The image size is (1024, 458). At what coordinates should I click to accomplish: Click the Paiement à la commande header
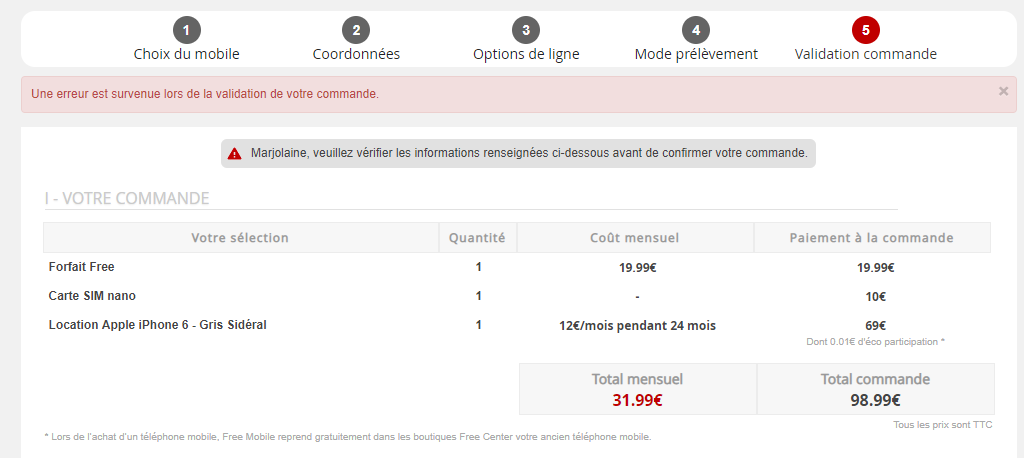pyautogui.click(x=871, y=238)
